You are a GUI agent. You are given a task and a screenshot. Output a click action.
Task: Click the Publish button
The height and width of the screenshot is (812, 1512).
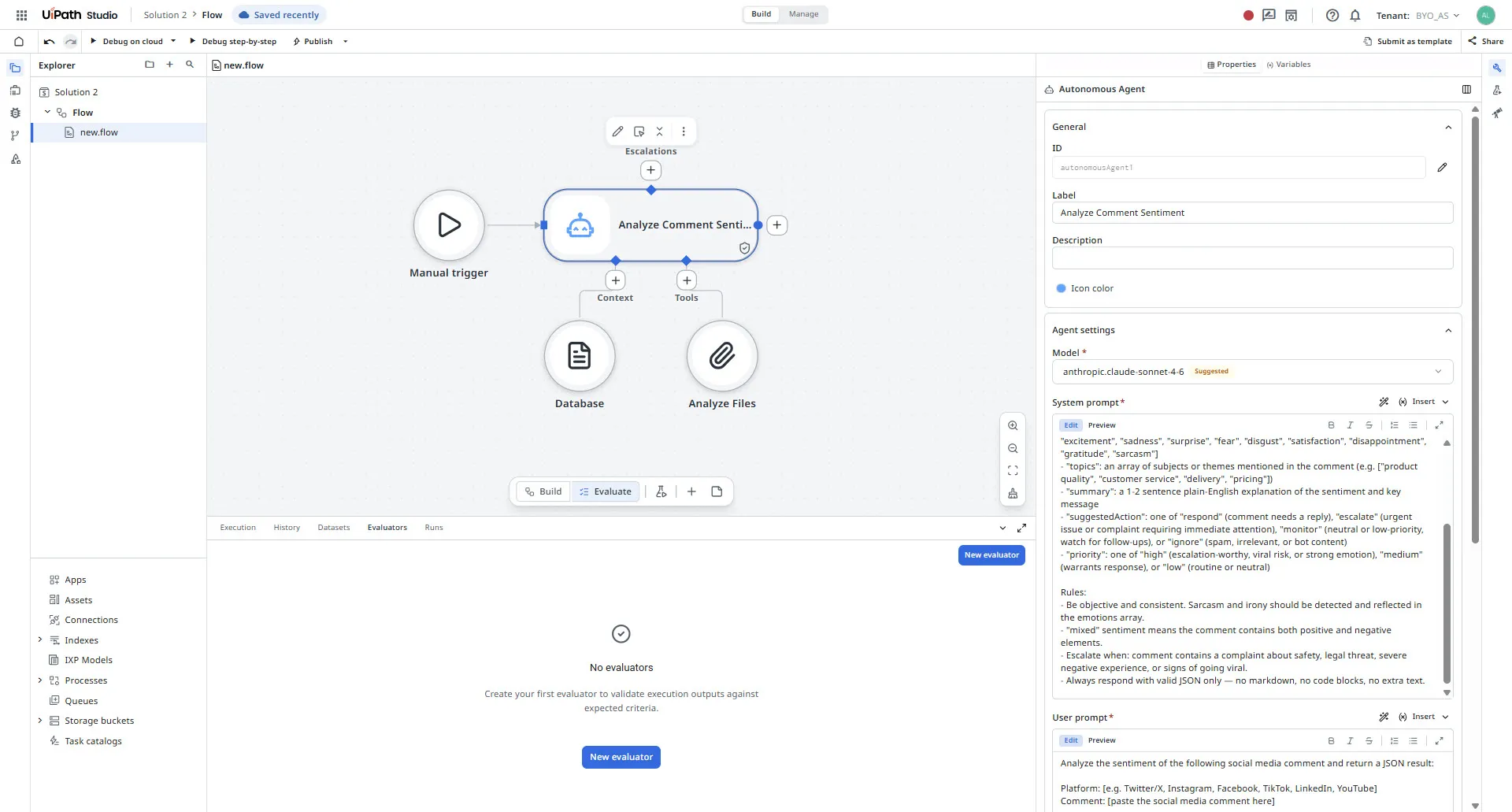click(313, 42)
